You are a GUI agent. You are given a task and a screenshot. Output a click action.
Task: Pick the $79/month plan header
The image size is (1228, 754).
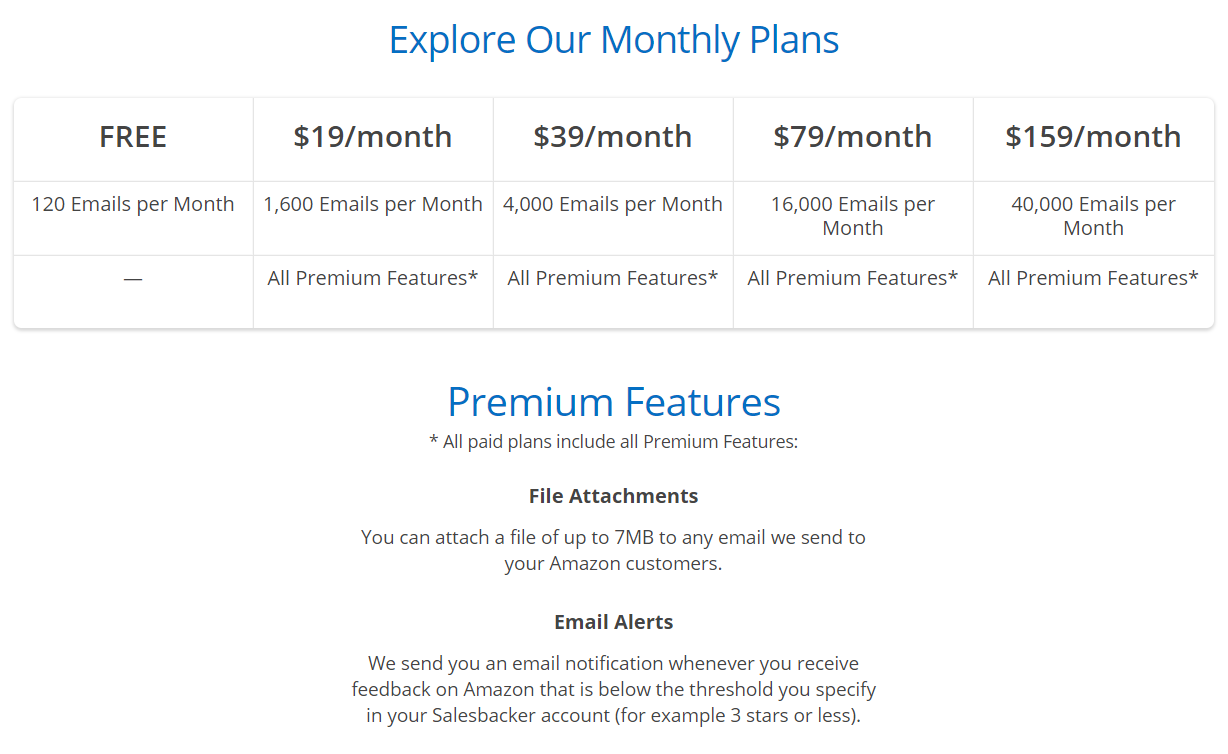click(853, 137)
